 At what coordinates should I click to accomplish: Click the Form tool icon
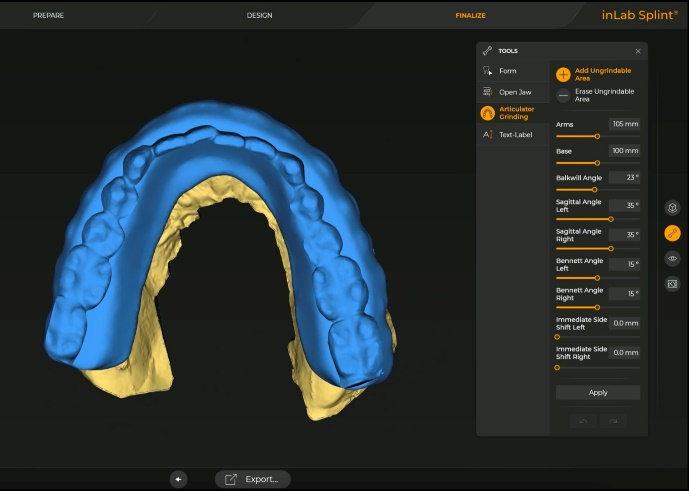click(487, 71)
